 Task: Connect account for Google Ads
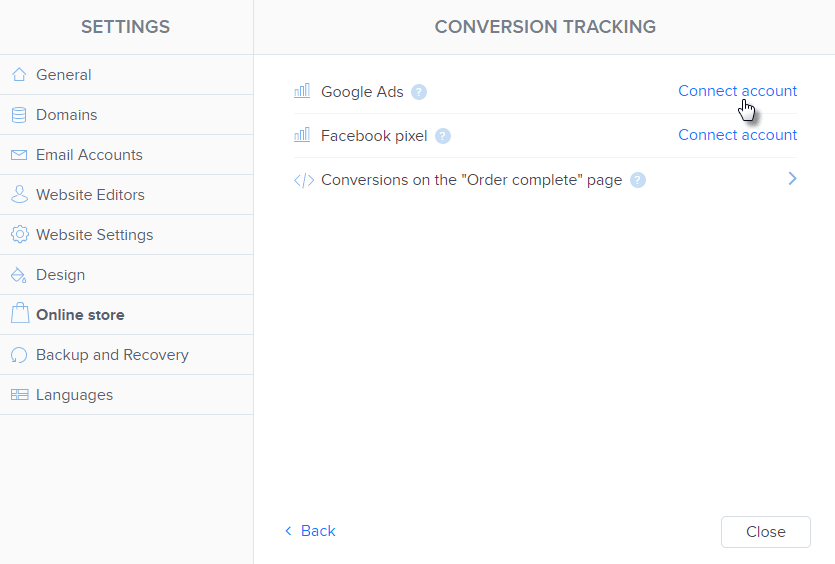tap(737, 91)
